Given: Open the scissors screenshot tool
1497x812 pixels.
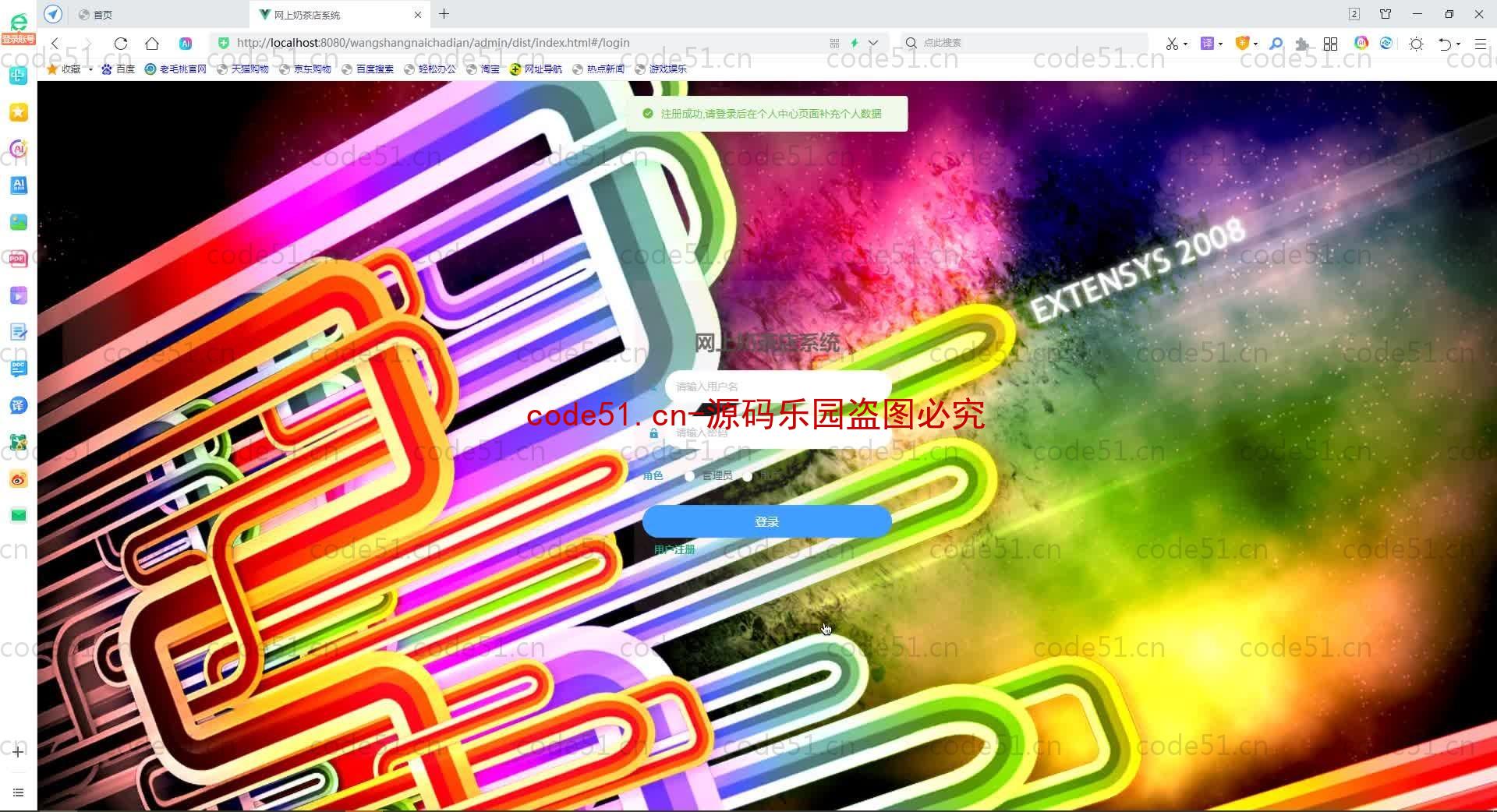Looking at the screenshot, I should [x=1171, y=44].
